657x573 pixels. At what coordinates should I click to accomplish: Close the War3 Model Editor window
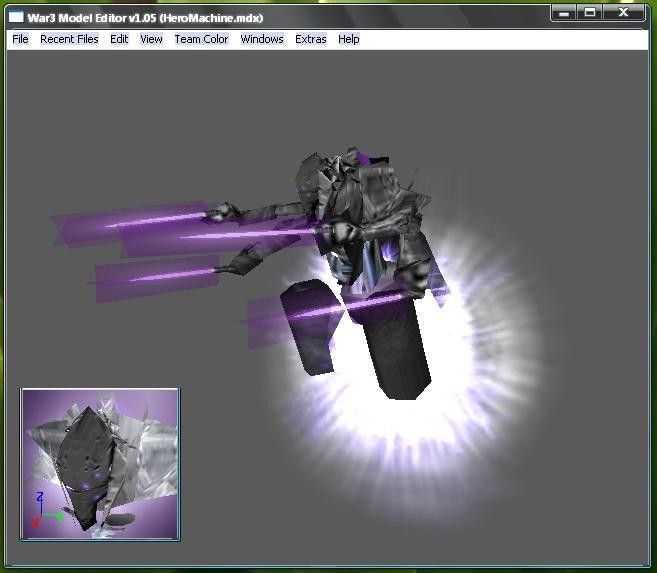(623, 13)
